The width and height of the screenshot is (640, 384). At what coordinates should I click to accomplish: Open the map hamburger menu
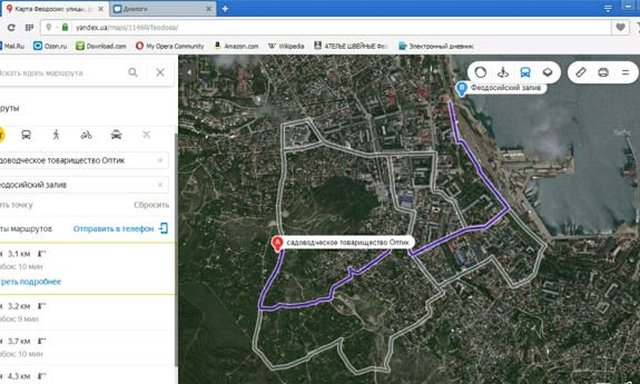[x=625, y=73]
